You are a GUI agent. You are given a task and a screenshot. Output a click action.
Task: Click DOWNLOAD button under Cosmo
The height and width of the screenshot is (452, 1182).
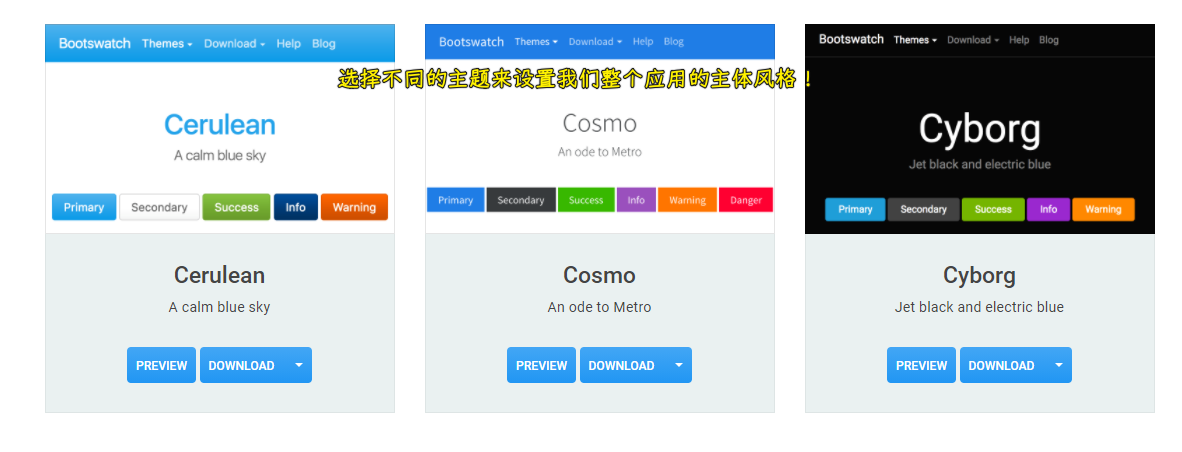coord(623,365)
